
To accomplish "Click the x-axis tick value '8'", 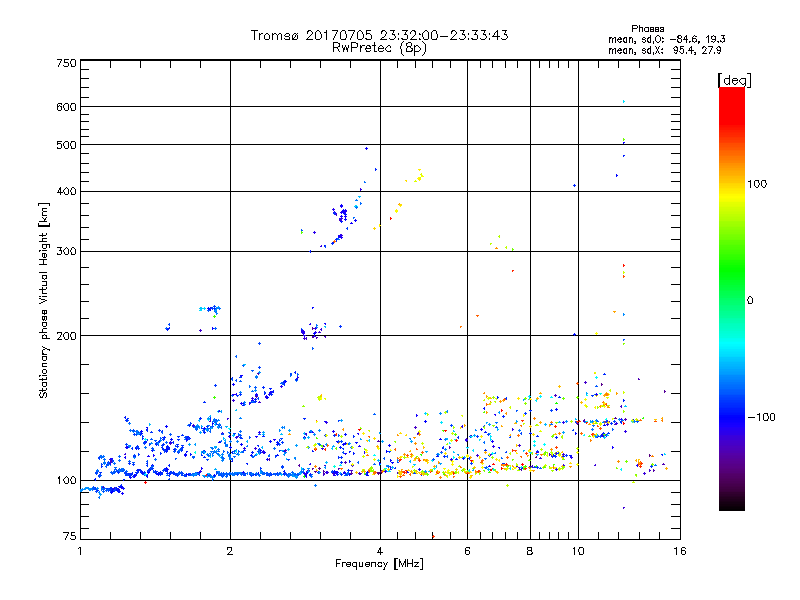I will [x=530, y=551].
